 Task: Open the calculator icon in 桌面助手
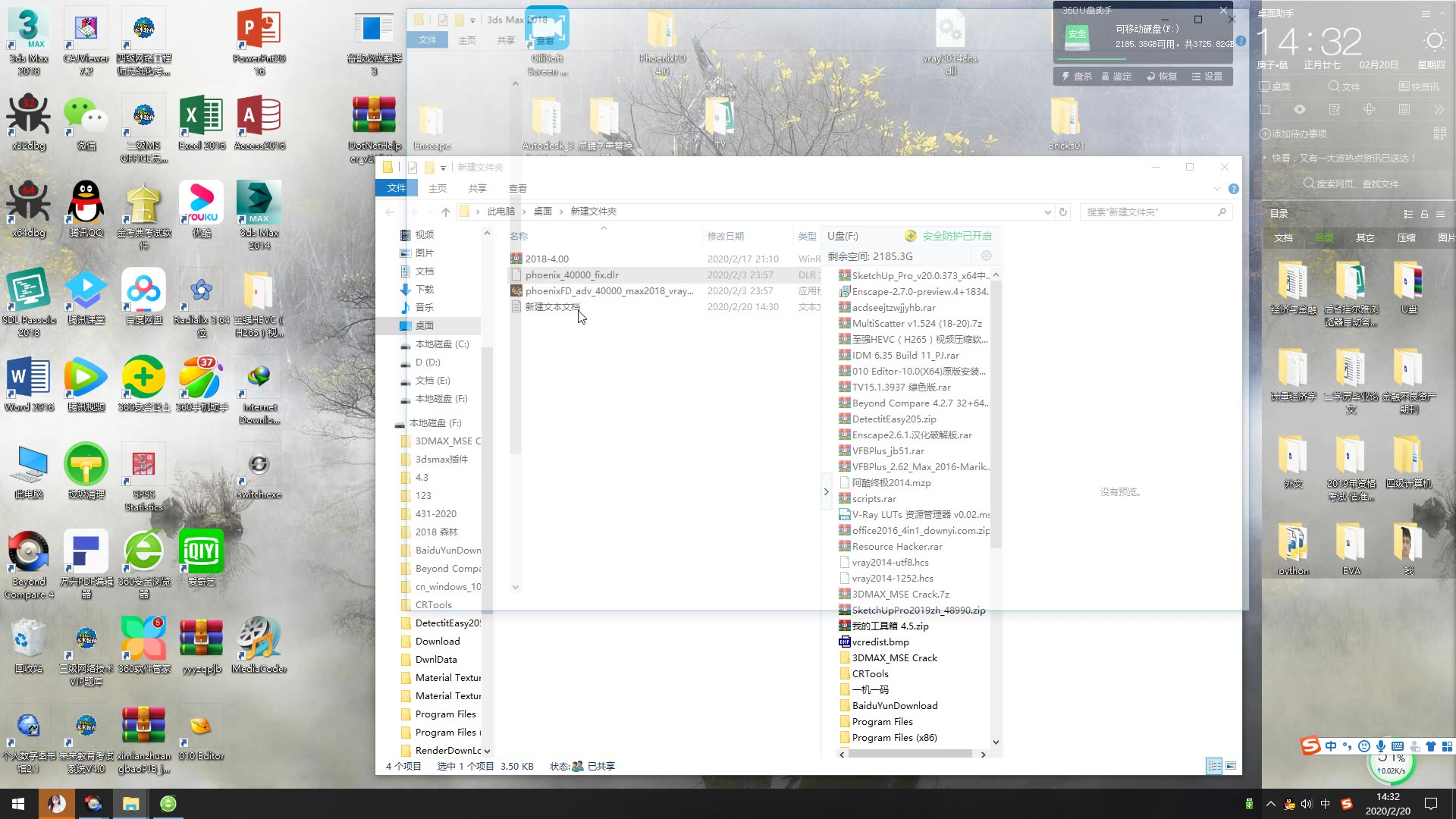pyautogui.click(x=1404, y=110)
